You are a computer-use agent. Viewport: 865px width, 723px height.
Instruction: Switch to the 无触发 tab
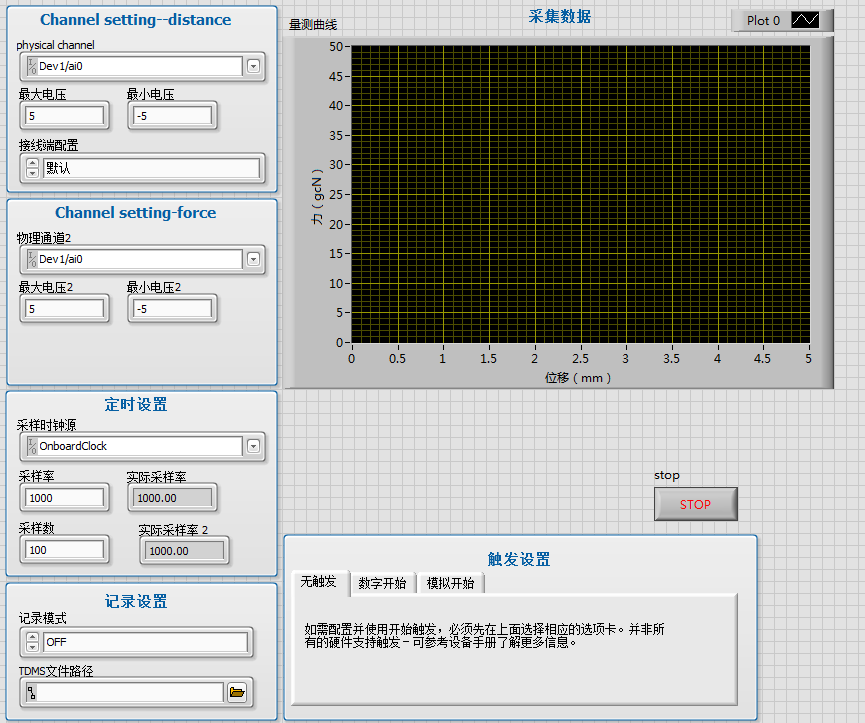318,582
